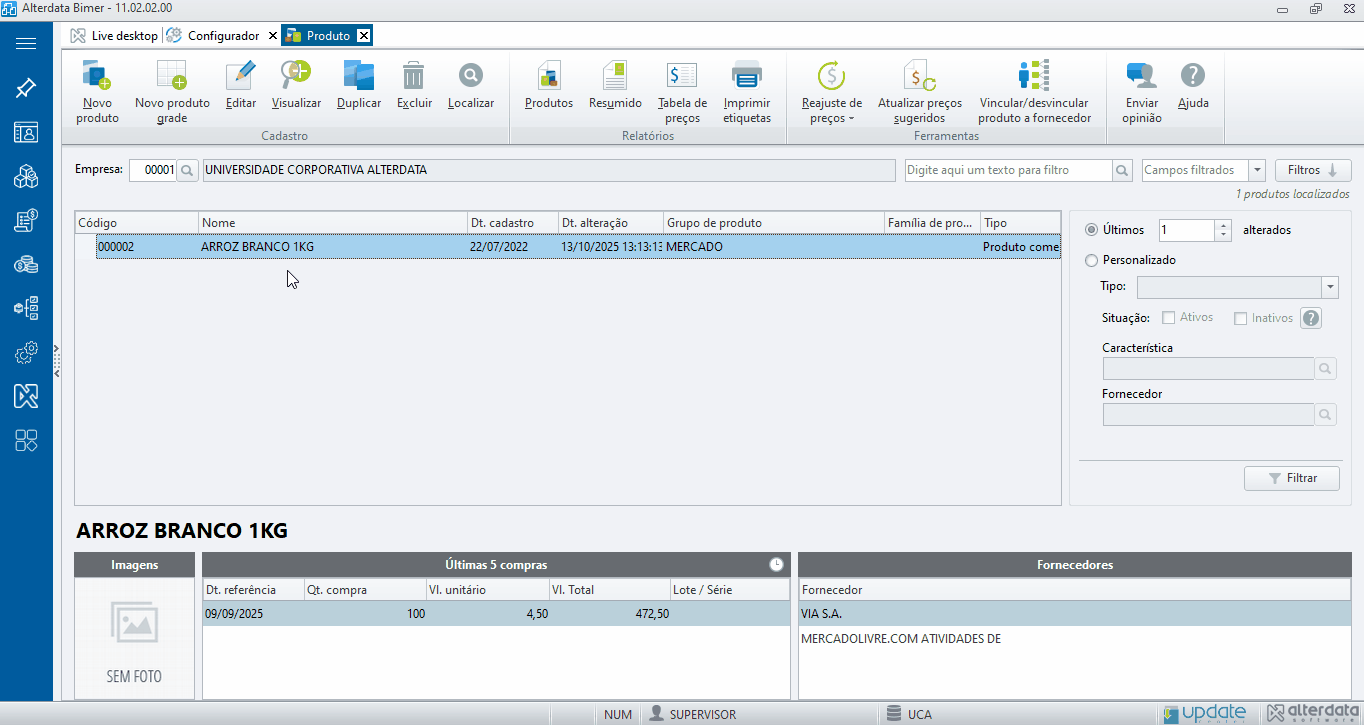
Task: Click the clock icon in Últimas 5 compras
Action: [776, 565]
